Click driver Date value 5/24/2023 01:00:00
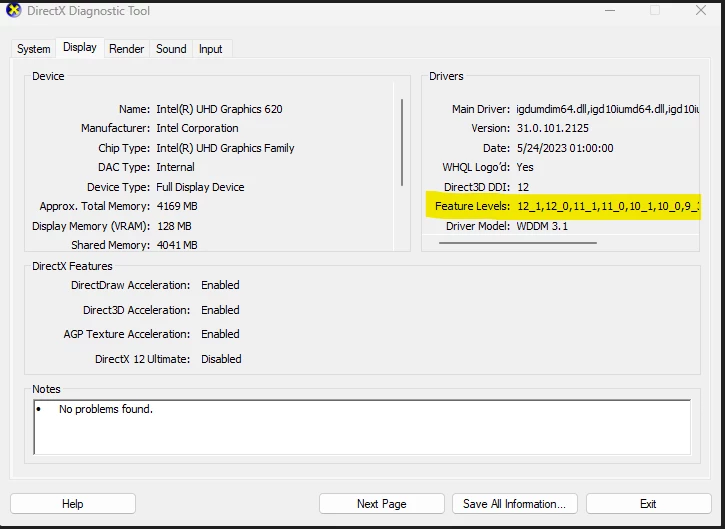This screenshot has width=725, height=529. point(565,148)
